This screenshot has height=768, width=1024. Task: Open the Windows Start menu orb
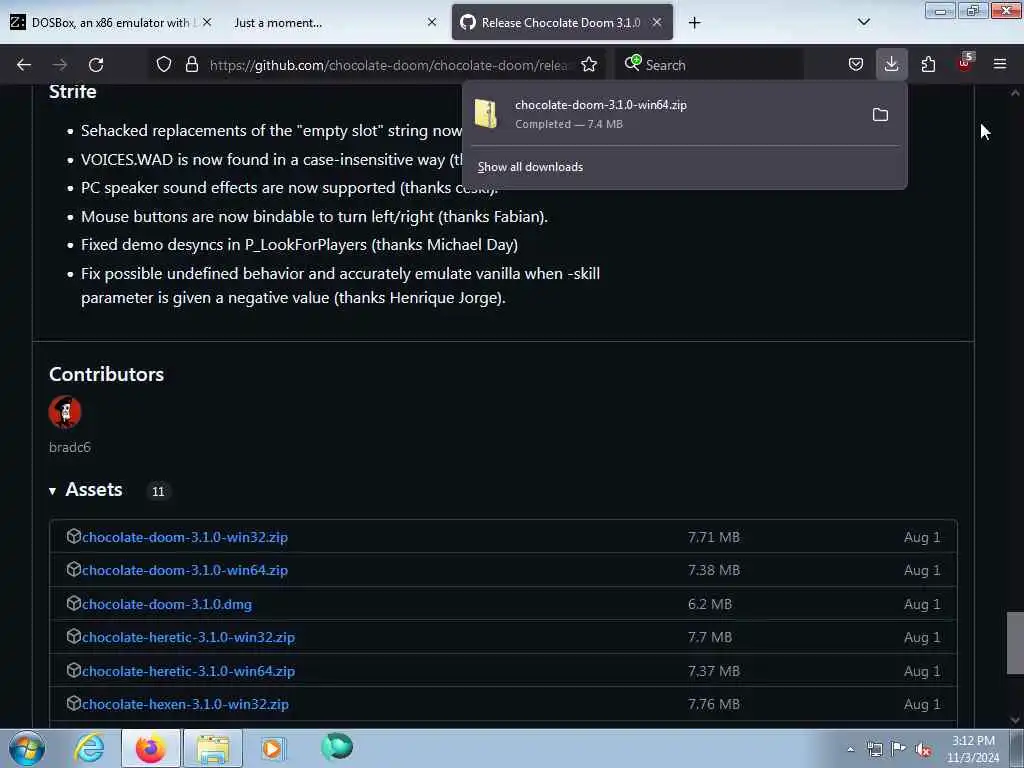[27, 748]
